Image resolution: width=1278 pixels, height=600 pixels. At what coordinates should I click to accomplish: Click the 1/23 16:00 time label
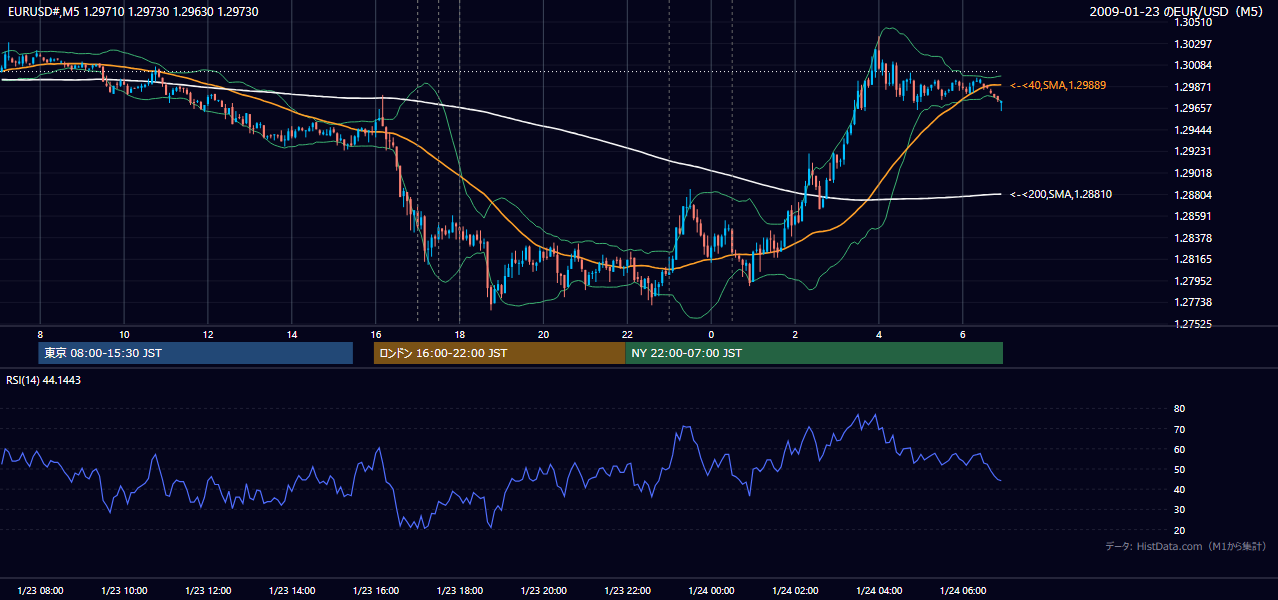click(x=376, y=591)
